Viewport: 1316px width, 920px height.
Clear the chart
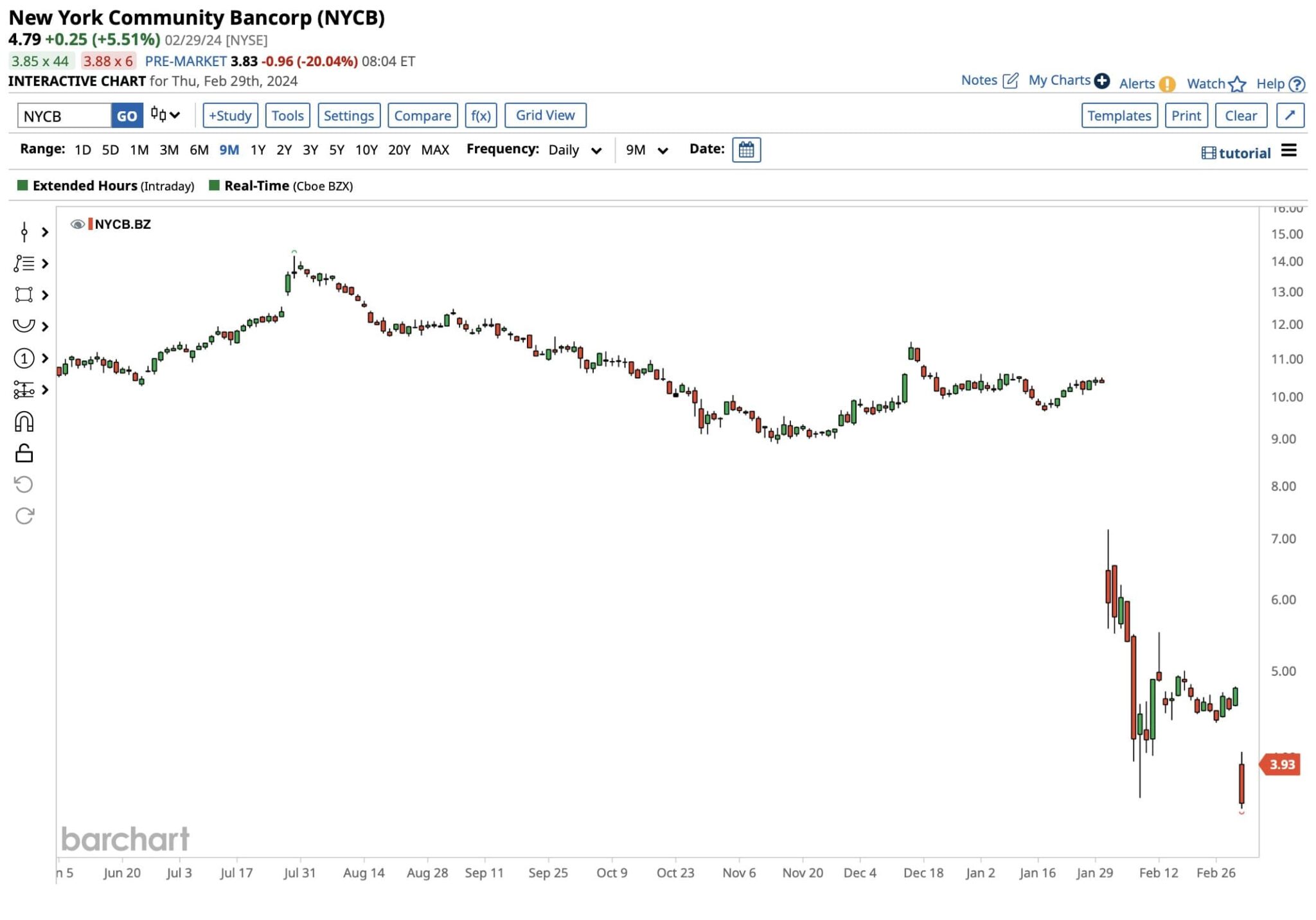1241,116
